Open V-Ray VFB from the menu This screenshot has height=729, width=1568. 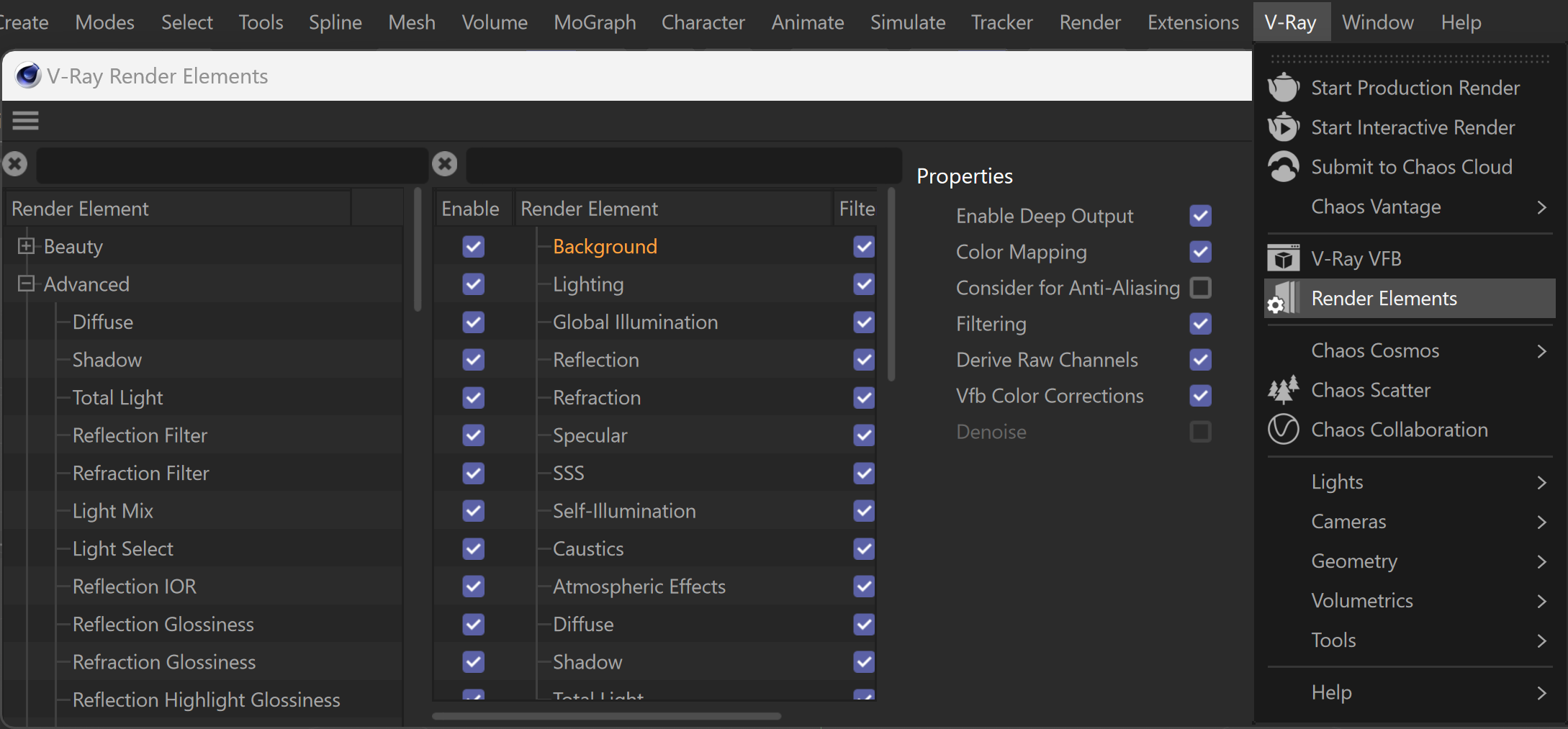[1410, 258]
